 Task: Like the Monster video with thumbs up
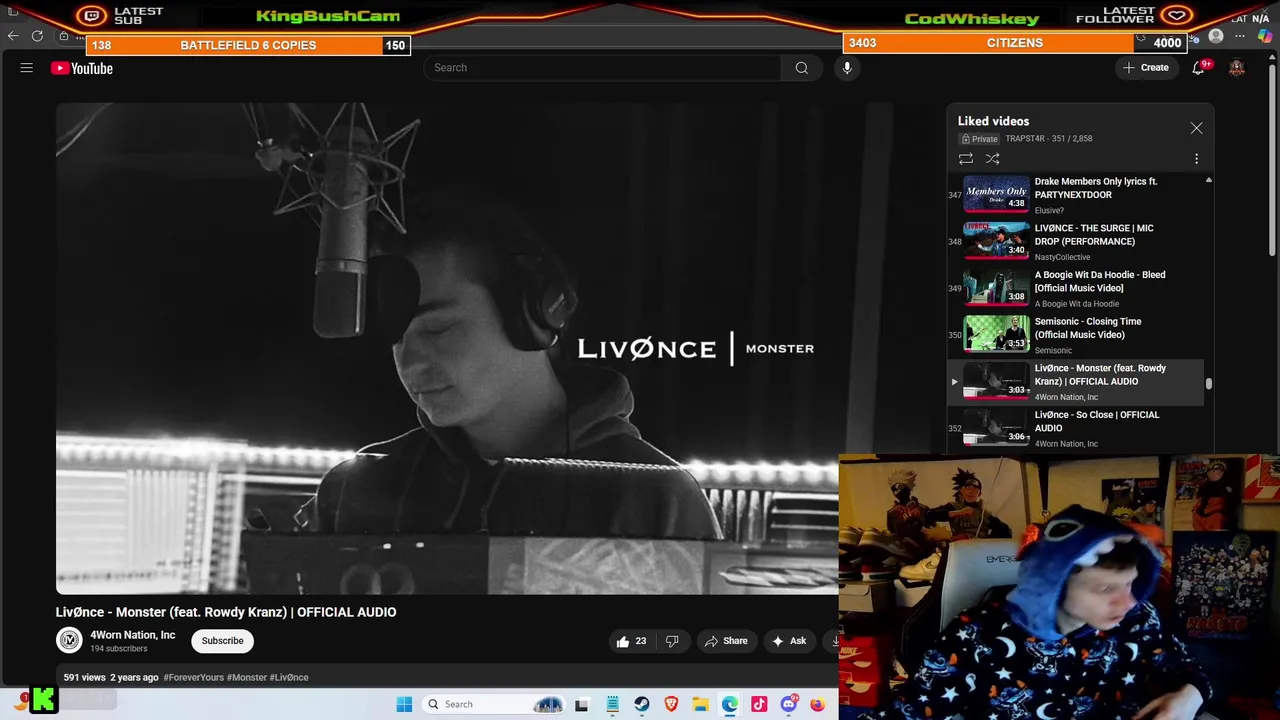pyautogui.click(x=631, y=641)
